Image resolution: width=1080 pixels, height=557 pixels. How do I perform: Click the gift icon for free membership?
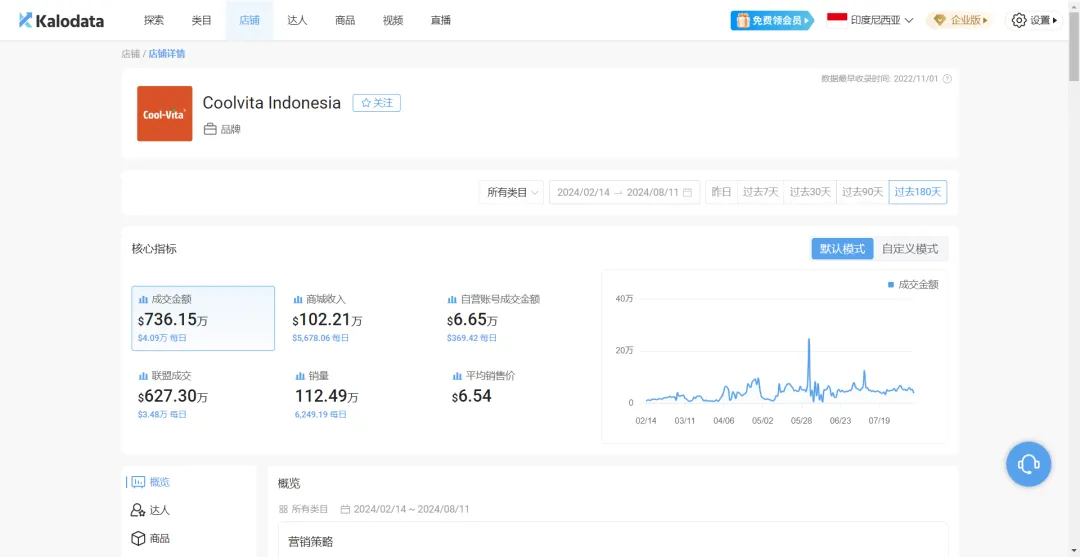(742, 20)
